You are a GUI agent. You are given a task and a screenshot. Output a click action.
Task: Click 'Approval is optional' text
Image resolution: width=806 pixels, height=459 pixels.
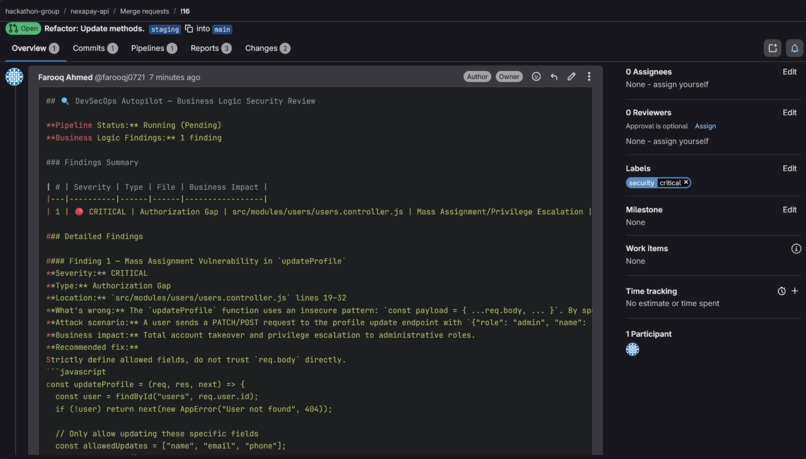(656, 126)
